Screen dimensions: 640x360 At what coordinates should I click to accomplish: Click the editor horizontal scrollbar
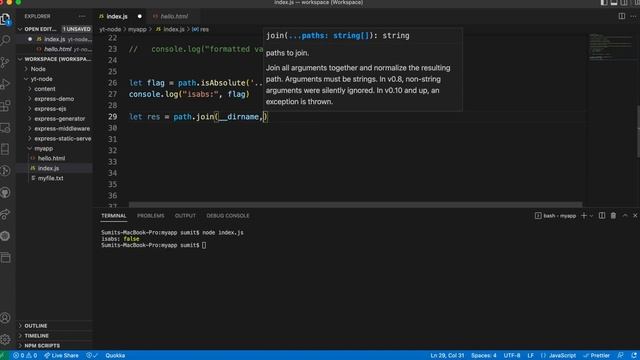tap(355, 204)
